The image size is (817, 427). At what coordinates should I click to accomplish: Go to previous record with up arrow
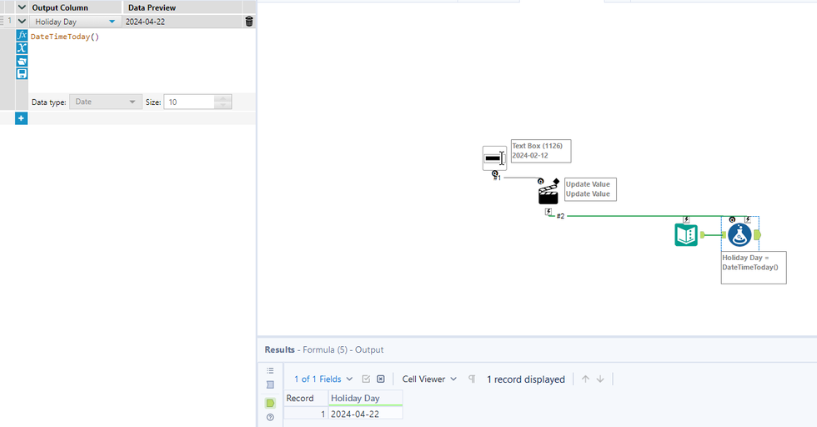[586, 379]
